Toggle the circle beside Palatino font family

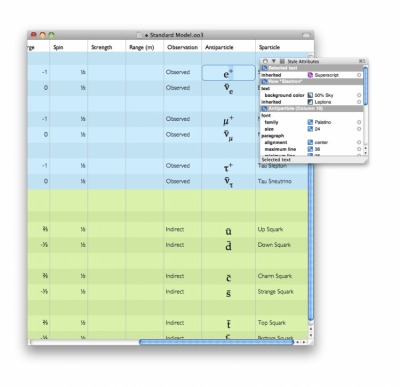click(x=359, y=122)
